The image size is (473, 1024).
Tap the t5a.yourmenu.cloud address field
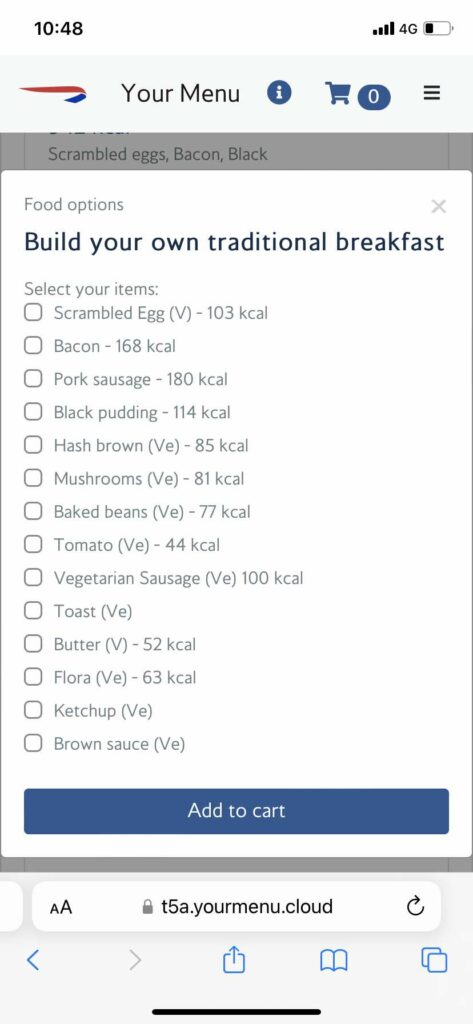236,906
